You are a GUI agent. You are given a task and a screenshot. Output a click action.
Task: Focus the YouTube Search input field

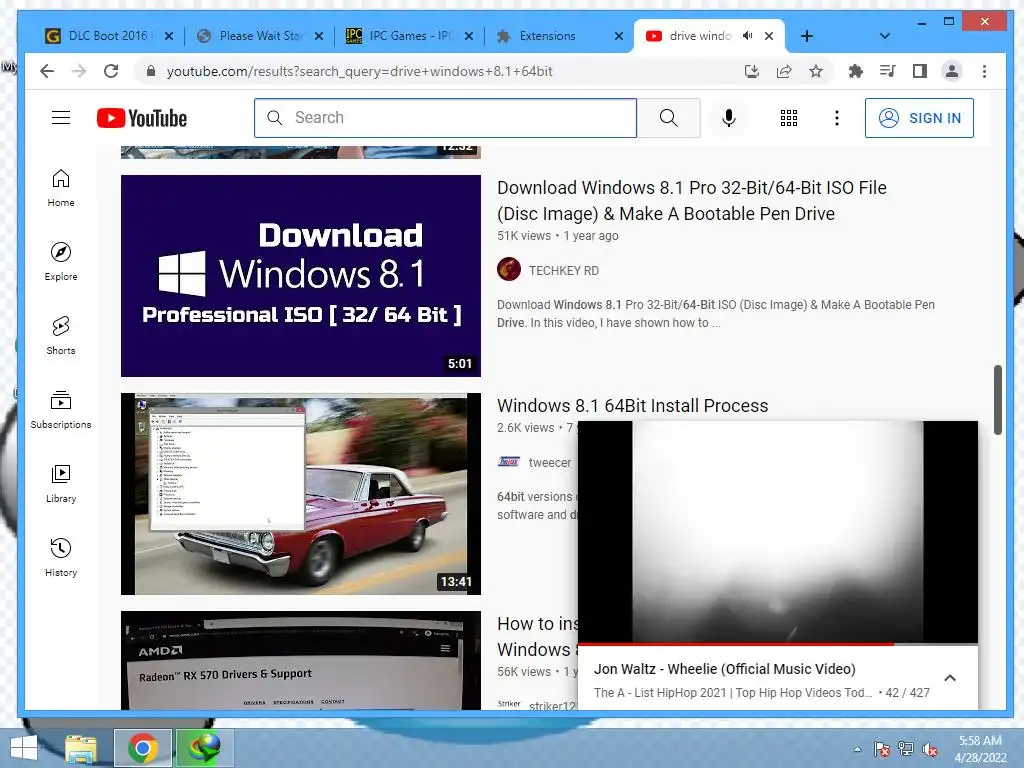(x=445, y=118)
